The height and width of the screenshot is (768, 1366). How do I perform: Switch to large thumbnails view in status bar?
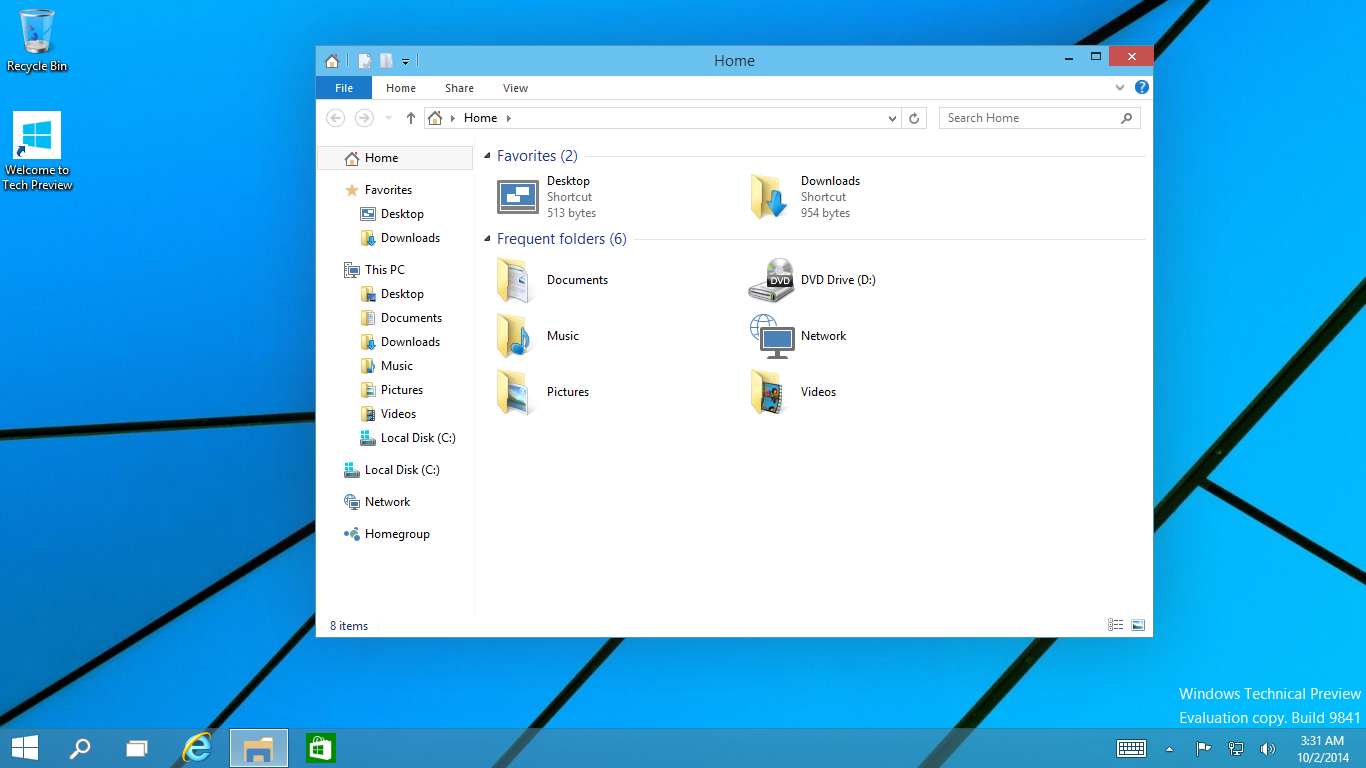coord(1138,624)
